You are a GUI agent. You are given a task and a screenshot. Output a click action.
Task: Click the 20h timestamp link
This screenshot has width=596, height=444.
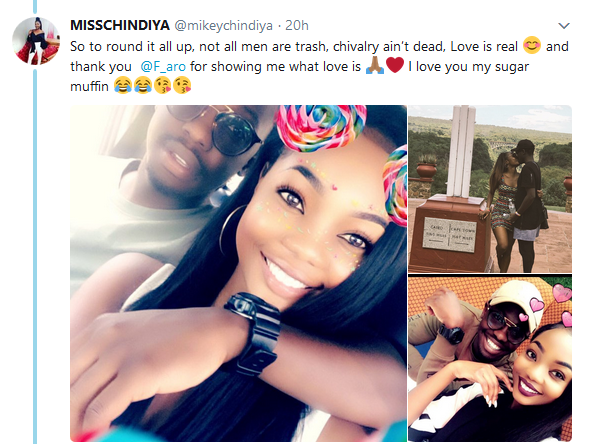click(296, 25)
